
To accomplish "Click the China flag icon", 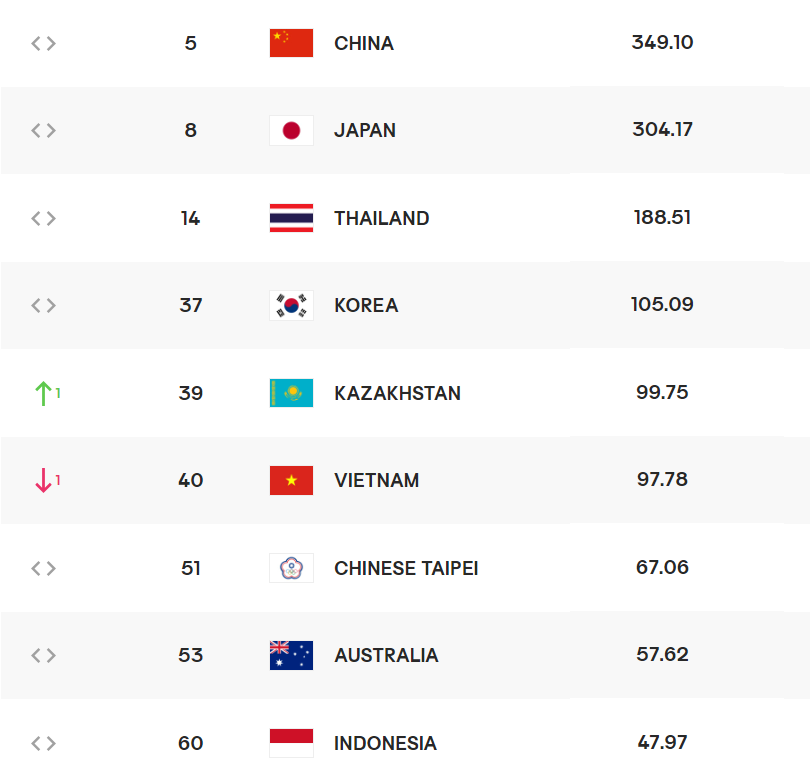I will pos(291,43).
